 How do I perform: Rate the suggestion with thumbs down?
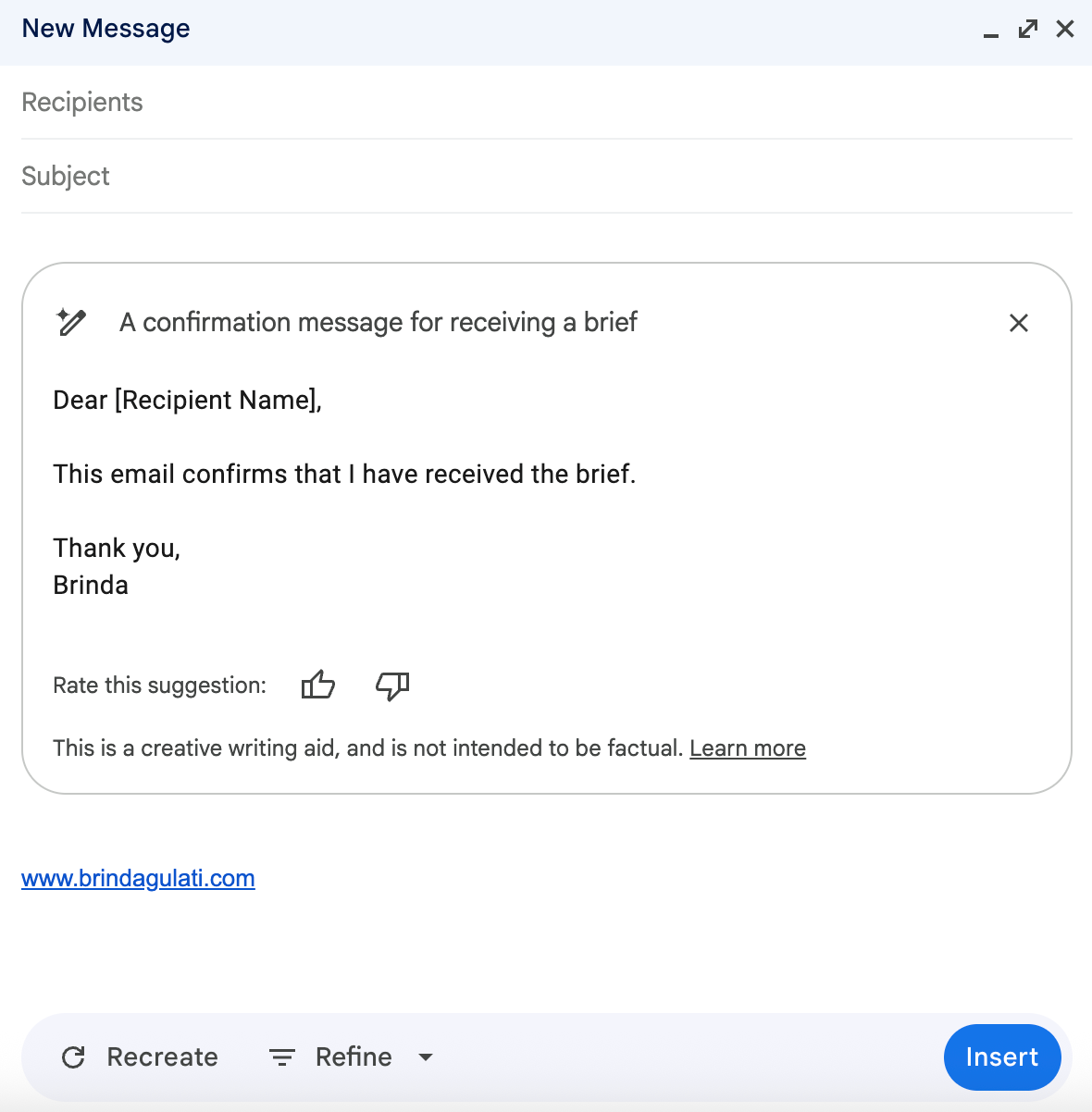392,686
